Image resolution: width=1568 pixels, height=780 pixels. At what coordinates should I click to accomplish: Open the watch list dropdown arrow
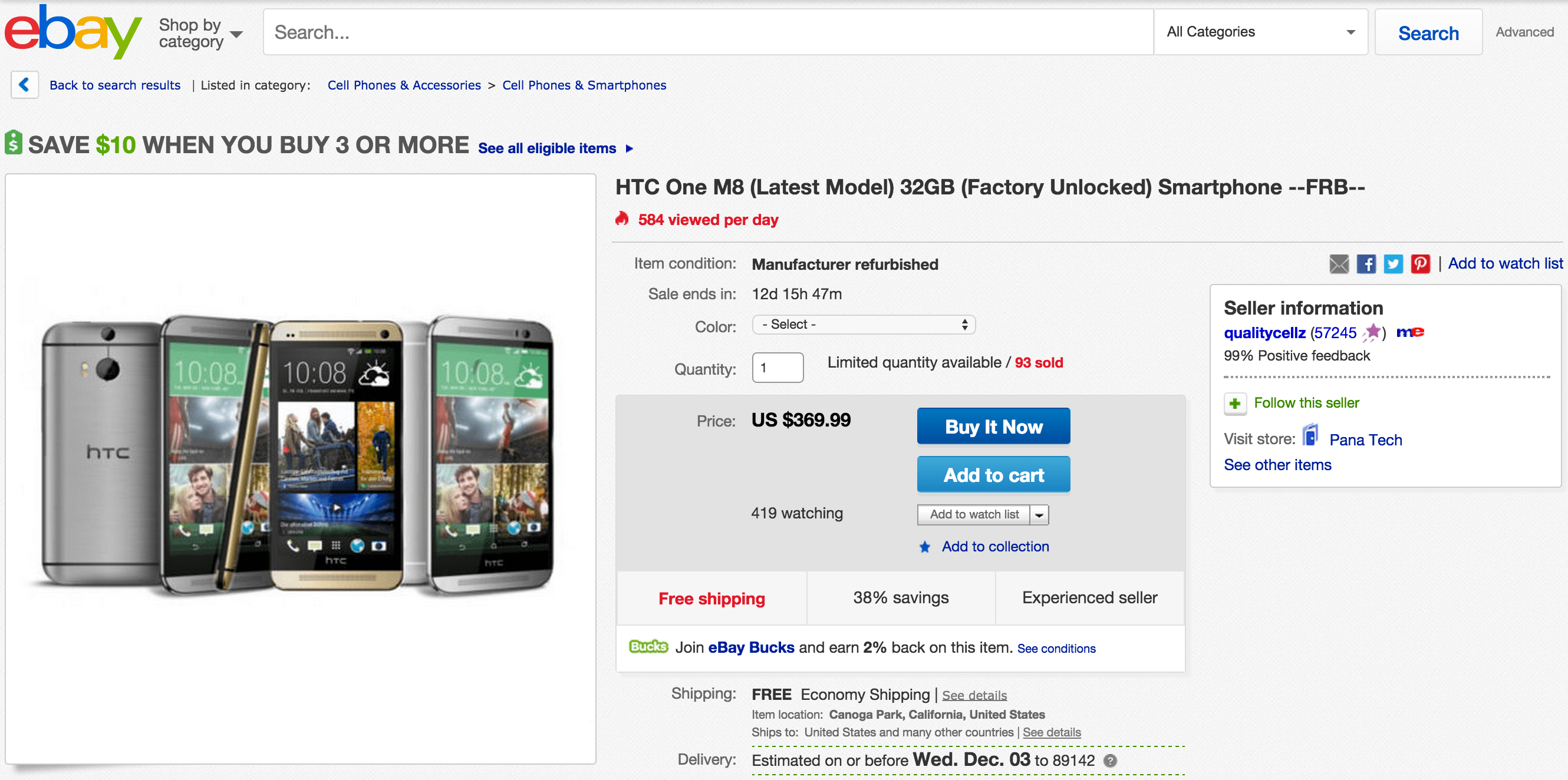(x=1039, y=515)
